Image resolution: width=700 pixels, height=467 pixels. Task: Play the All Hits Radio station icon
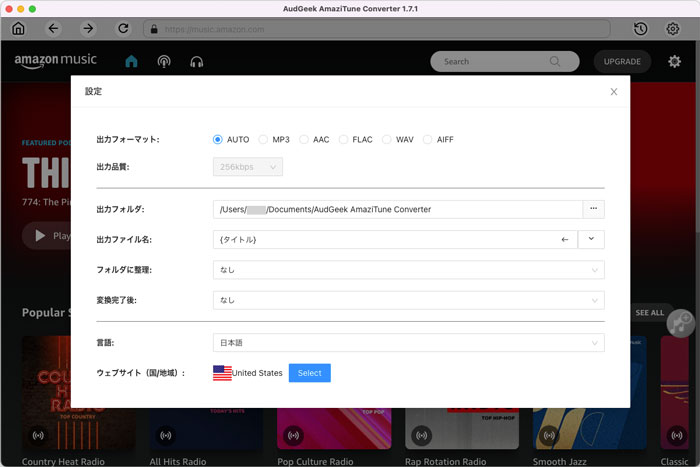[x=166, y=435]
